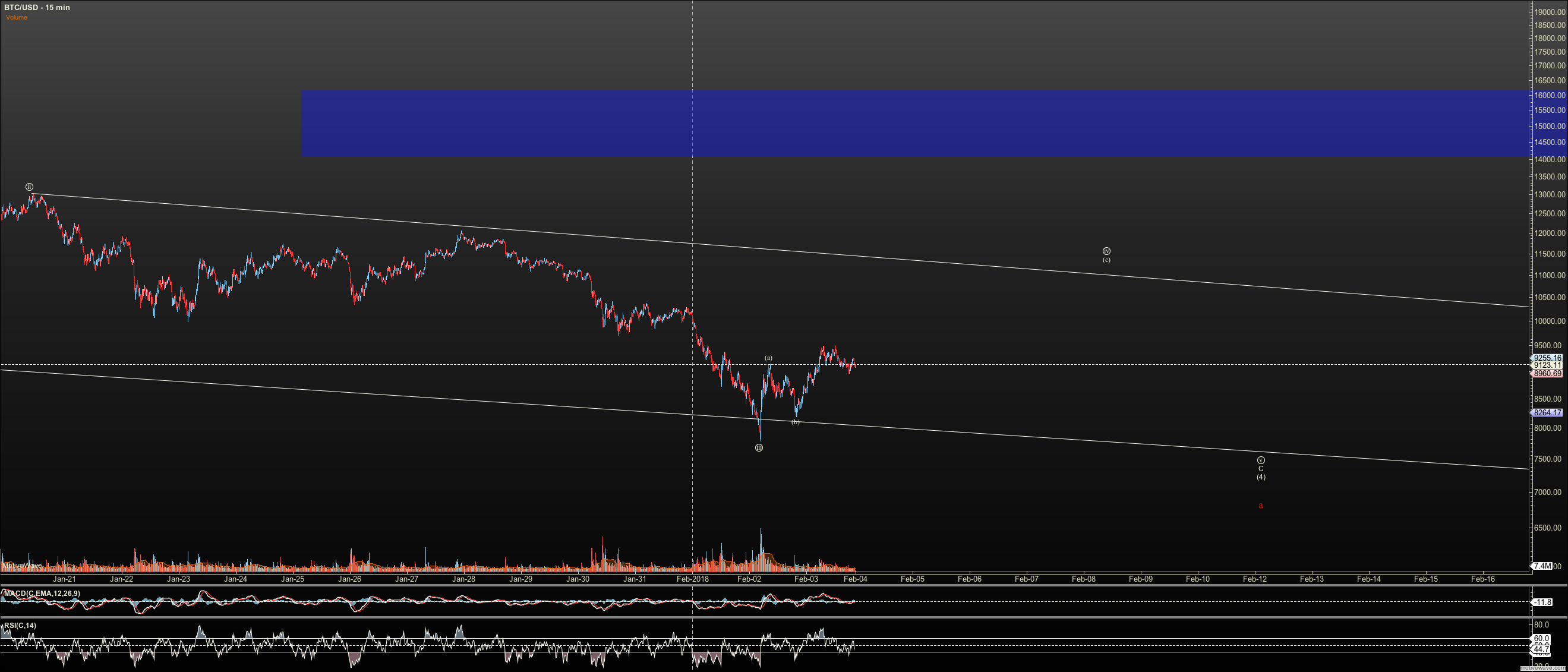Screen dimensions: 1568x672
Task: Click the -11.8 MACD value marker
Action: (x=1543, y=602)
